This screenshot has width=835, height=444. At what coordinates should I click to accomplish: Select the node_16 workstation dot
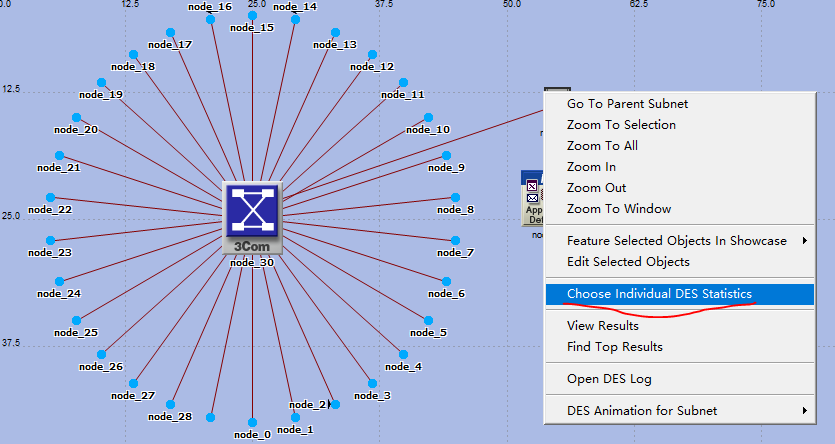(210, 19)
